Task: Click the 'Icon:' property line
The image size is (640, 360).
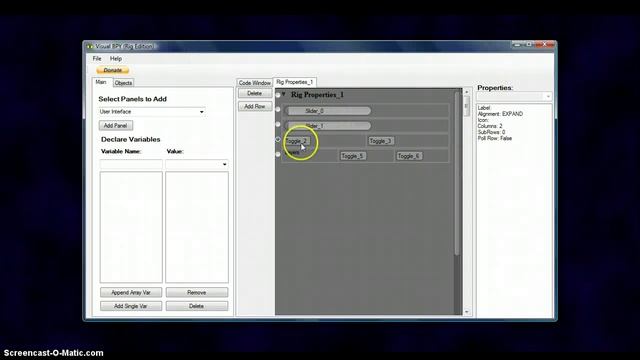Action: (x=483, y=120)
